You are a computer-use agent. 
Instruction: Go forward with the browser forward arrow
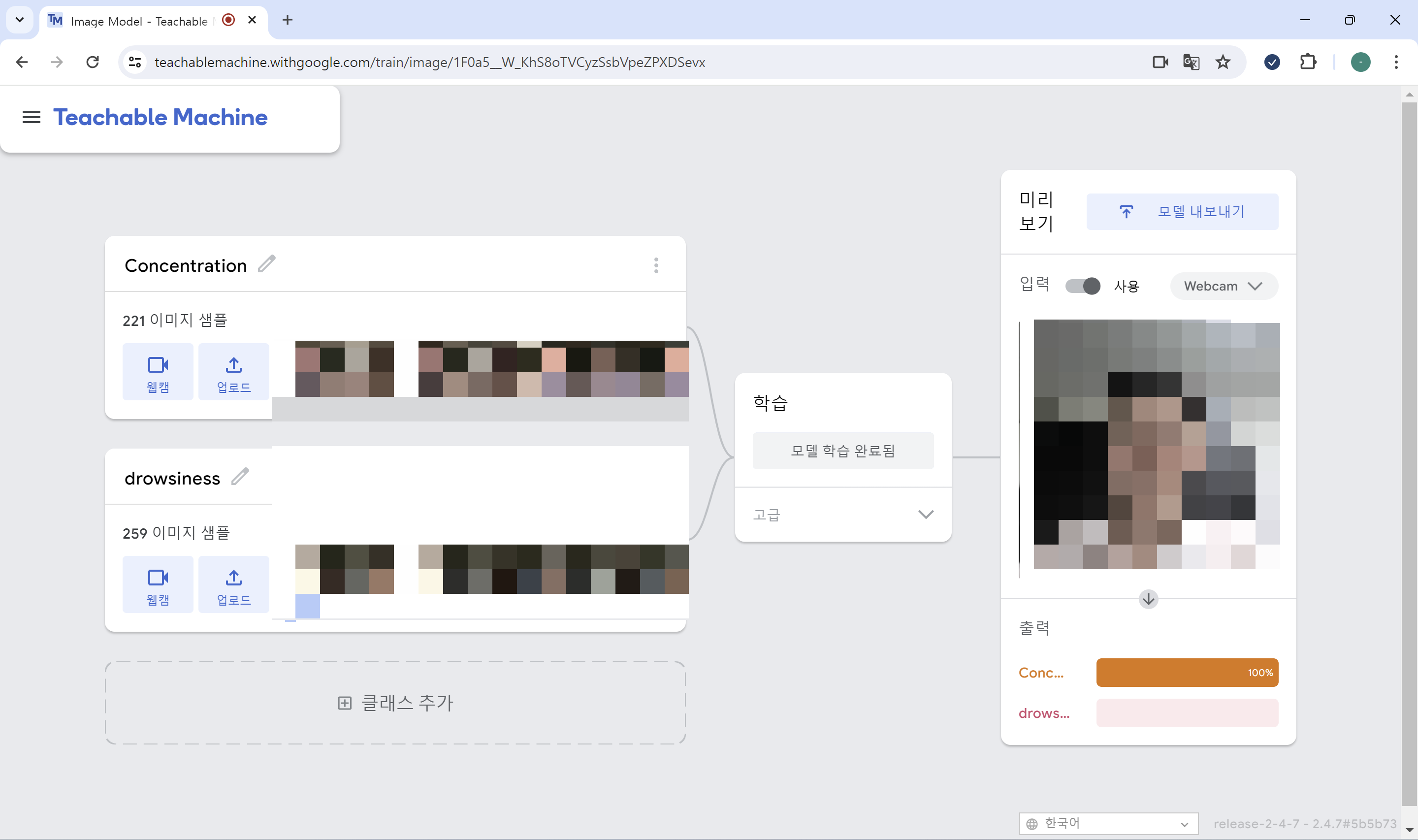point(57,62)
